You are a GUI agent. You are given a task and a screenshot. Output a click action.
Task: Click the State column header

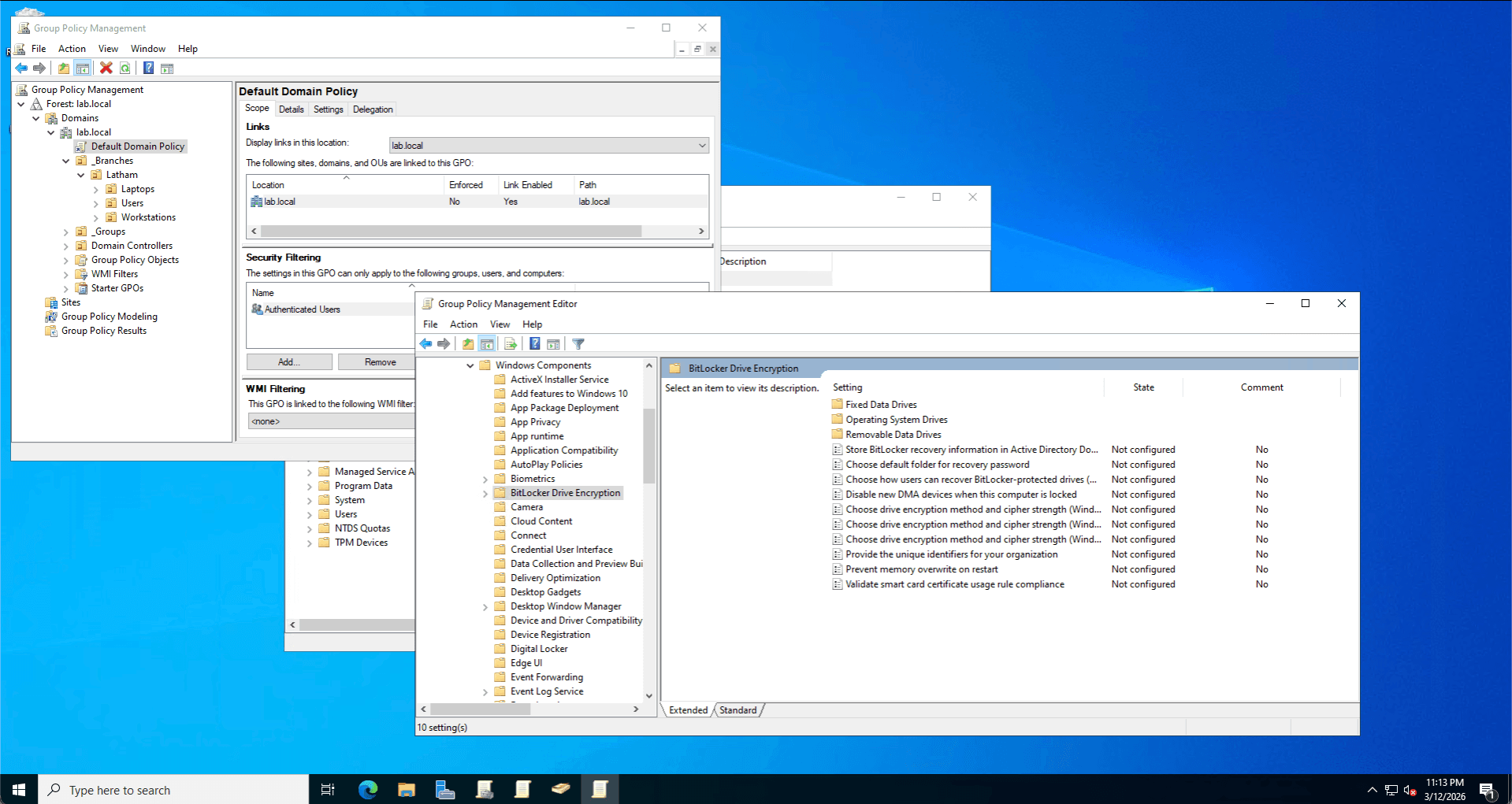[1143, 387]
